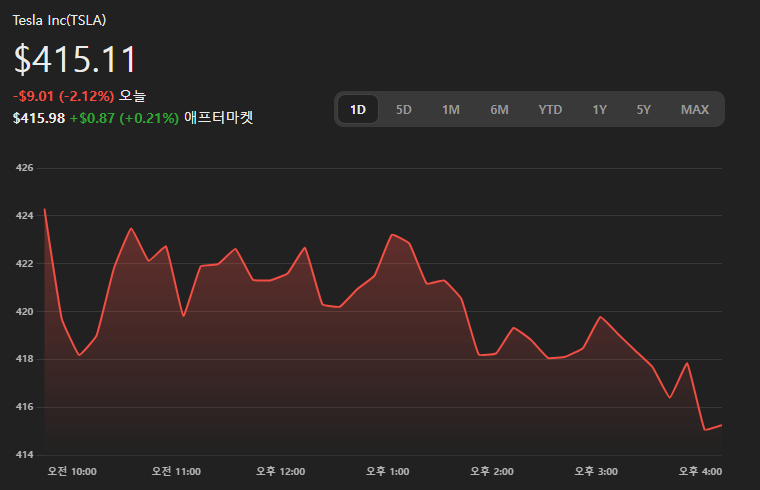Select the MAX range tab
Viewport: 760px width, 490px height.
coord(695,110)
